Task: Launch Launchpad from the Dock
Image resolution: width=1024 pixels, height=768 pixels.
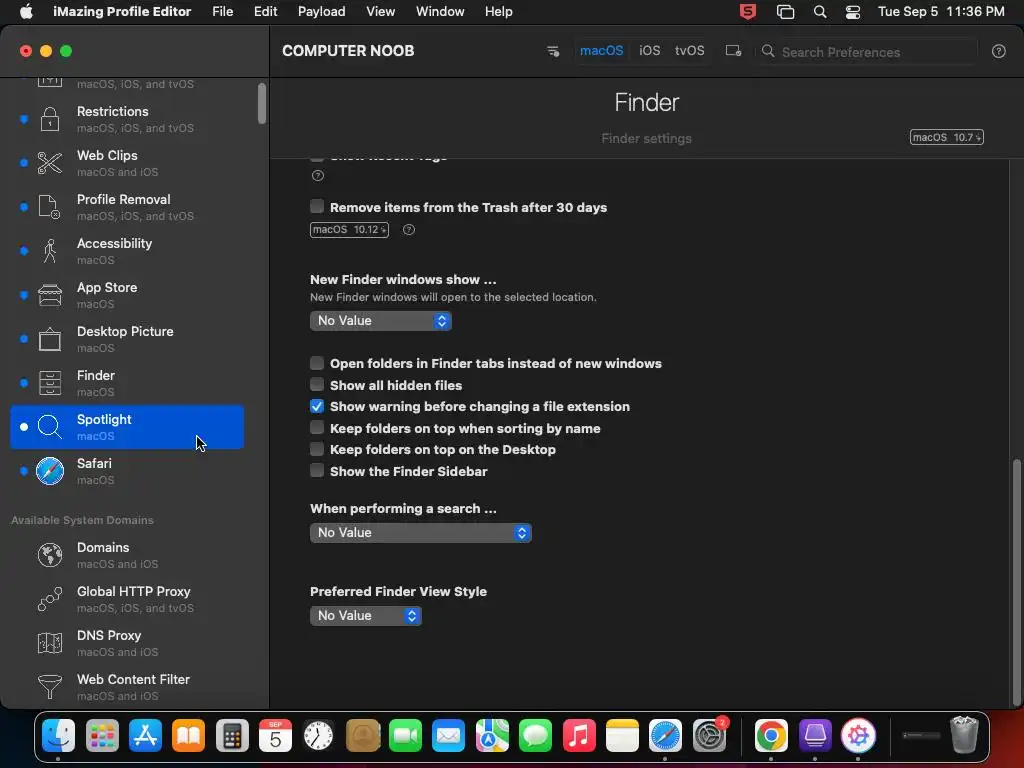Action: coord(102,736)
